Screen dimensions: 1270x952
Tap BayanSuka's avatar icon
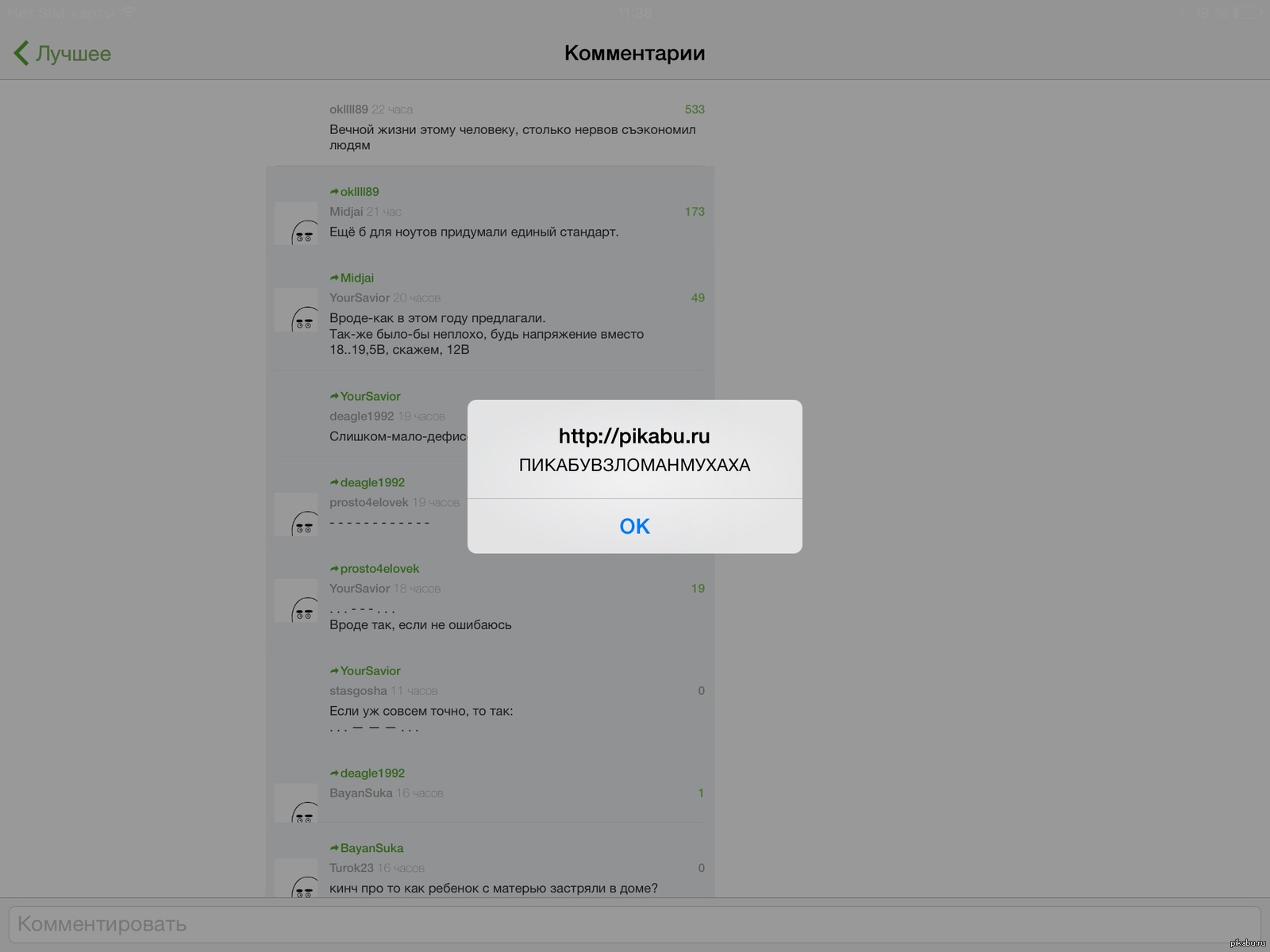[297, 803]
